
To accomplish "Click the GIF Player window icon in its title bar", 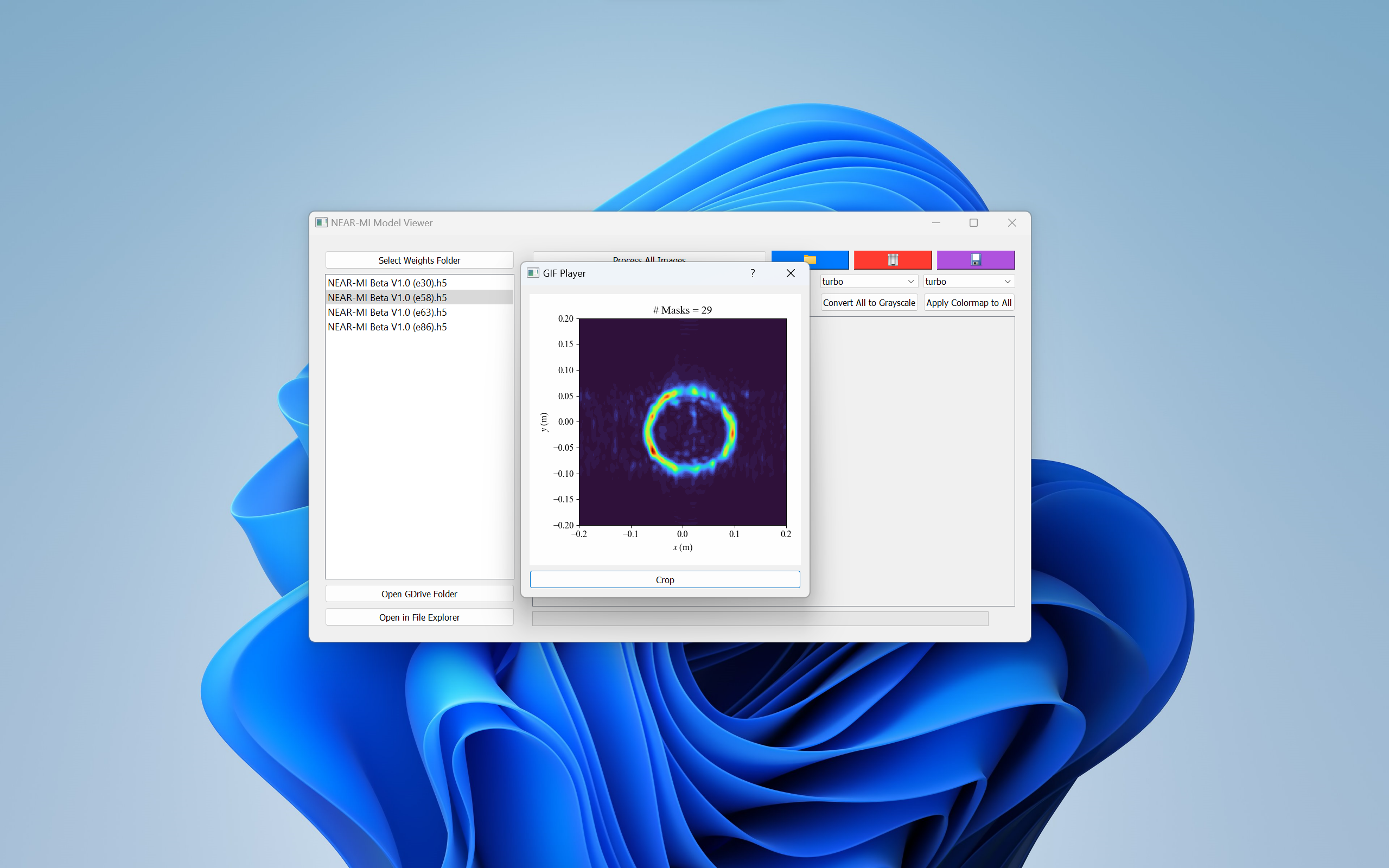I will [x=533, y=273].
